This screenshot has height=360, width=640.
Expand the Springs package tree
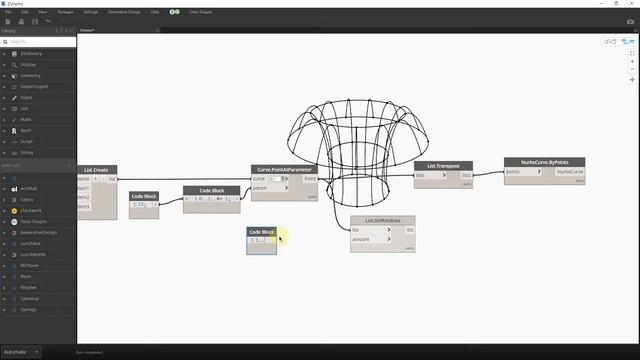click(x=4, y=310)
